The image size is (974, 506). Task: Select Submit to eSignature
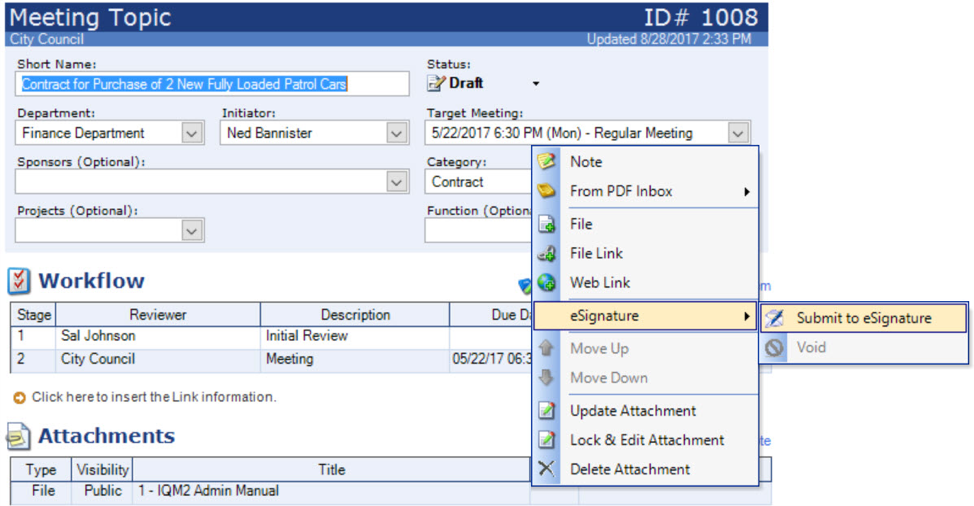[x=864, y=318]
